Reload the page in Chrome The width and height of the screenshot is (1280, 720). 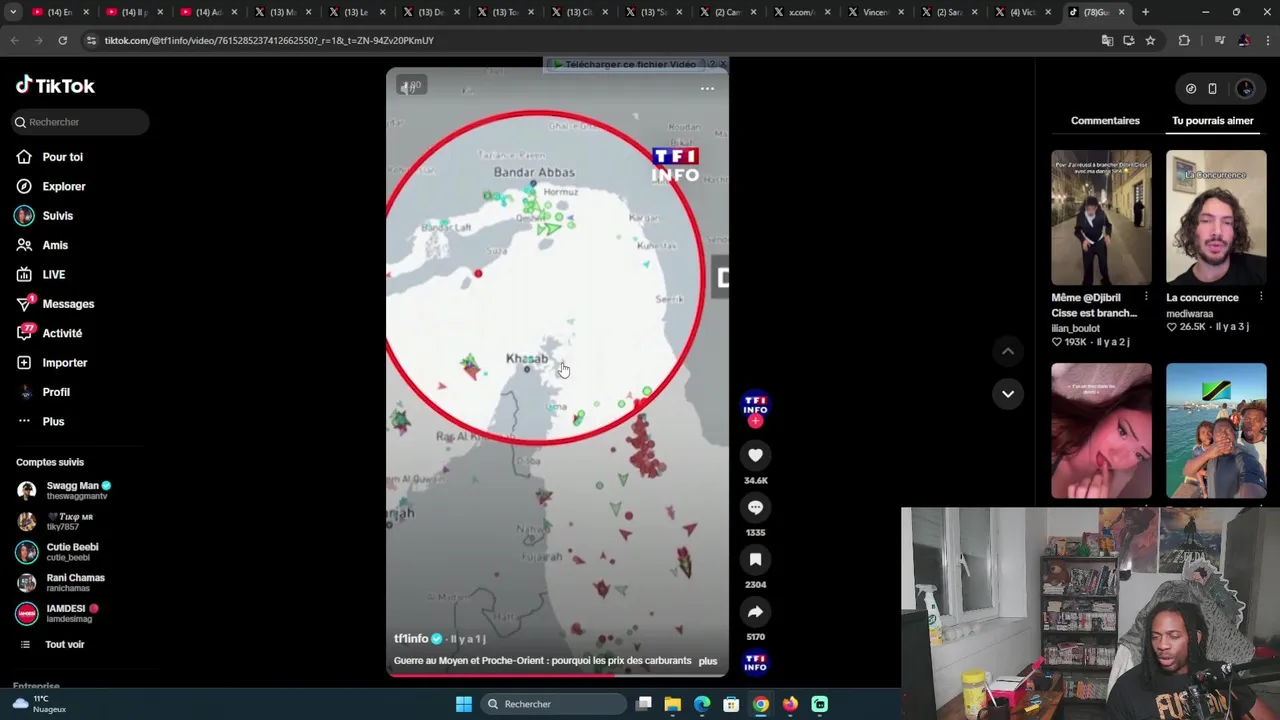point(62,41)
